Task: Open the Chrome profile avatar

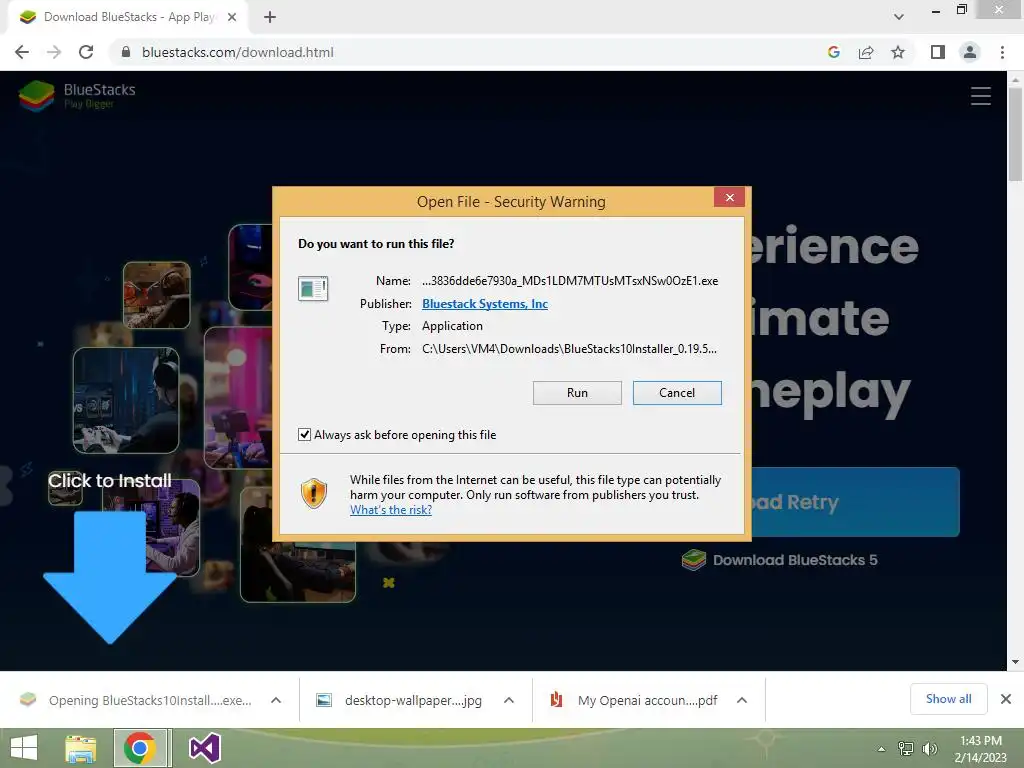Action: pos(970,52)
